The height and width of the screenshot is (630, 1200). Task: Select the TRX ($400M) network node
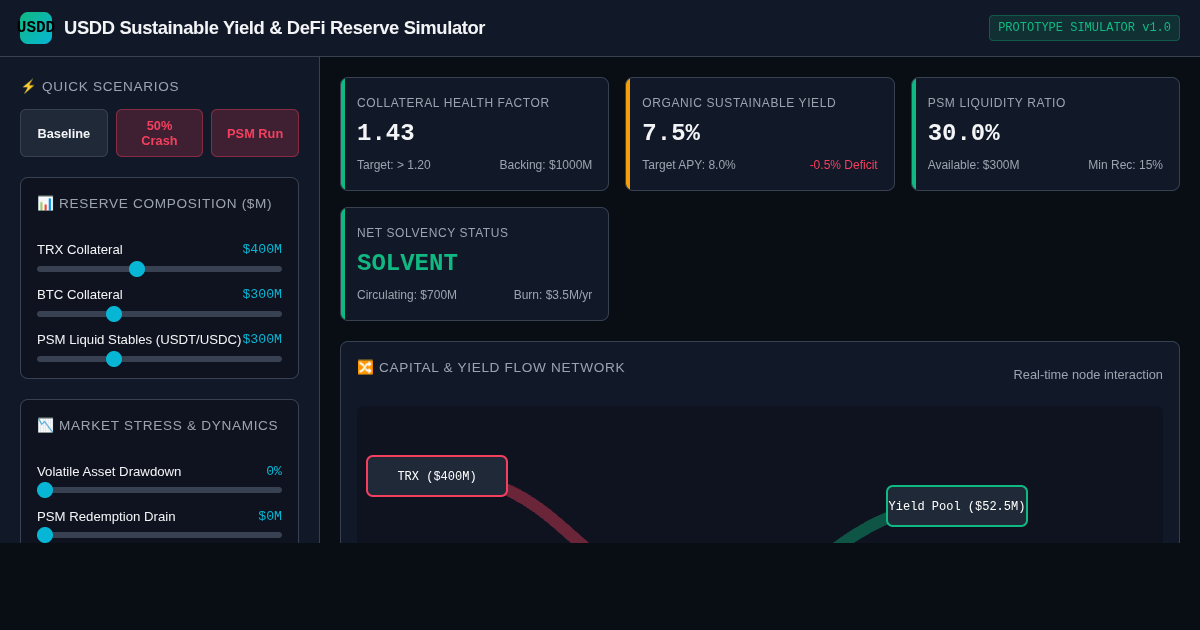click(x=437, y=476)
